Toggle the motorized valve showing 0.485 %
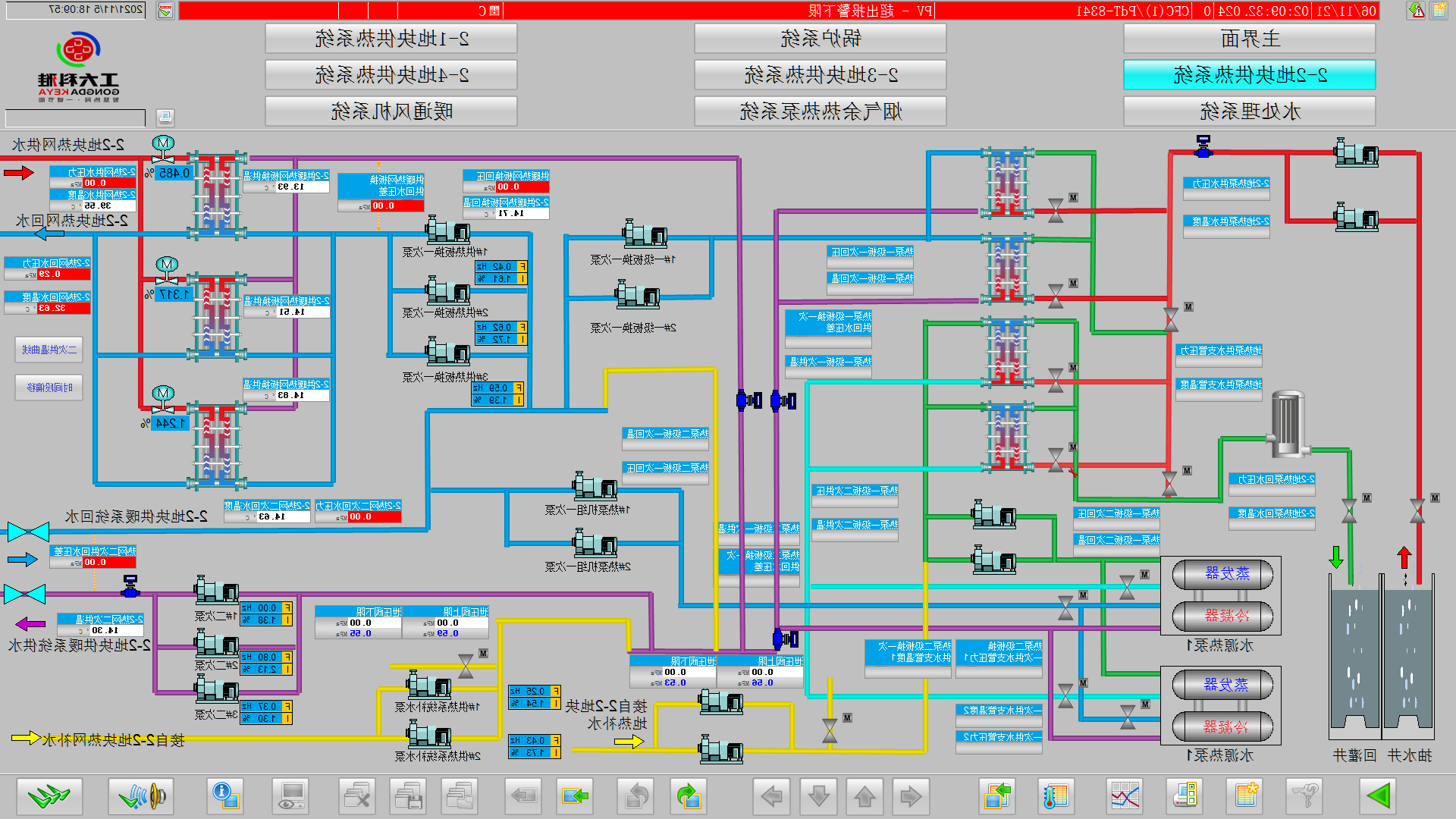The image size is (1456, 819). tap(163, 150)
